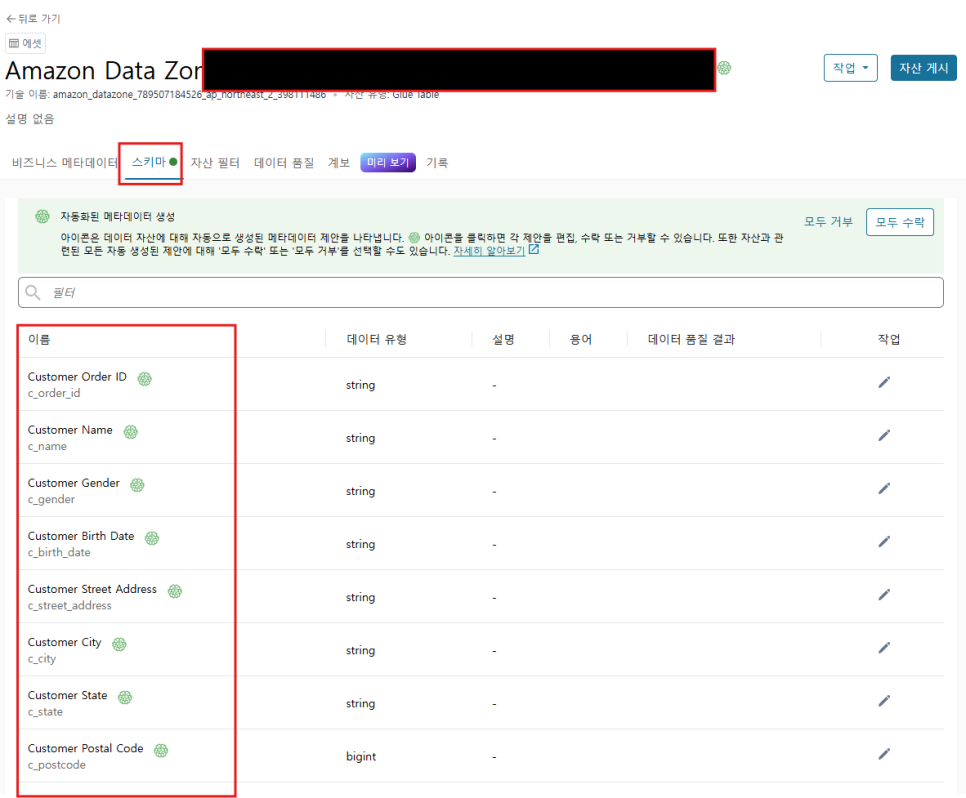This screenshot has height=798, width=966.
Task: Open AI suggestion icon for Customer State
Action: point(125,697)
